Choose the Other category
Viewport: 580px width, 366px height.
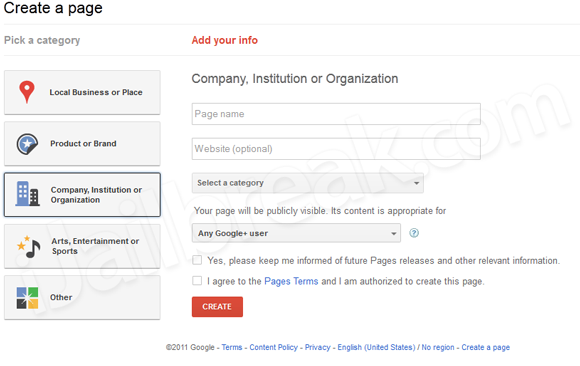[x=82, y=297]
